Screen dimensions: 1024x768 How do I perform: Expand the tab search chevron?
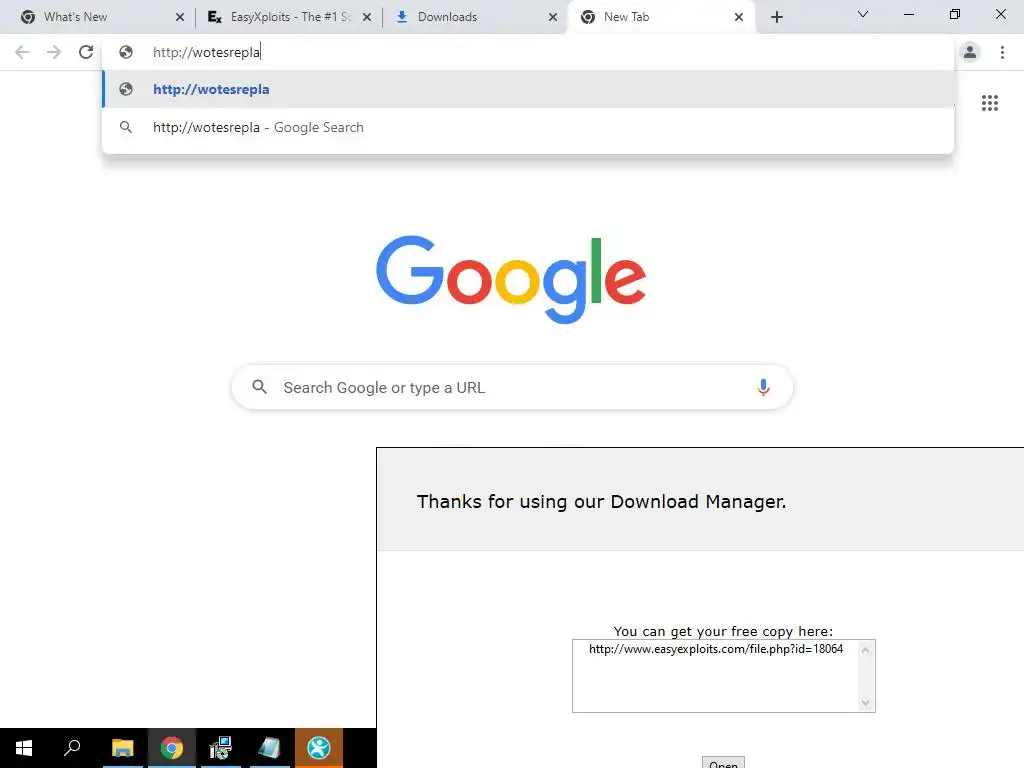863,14
